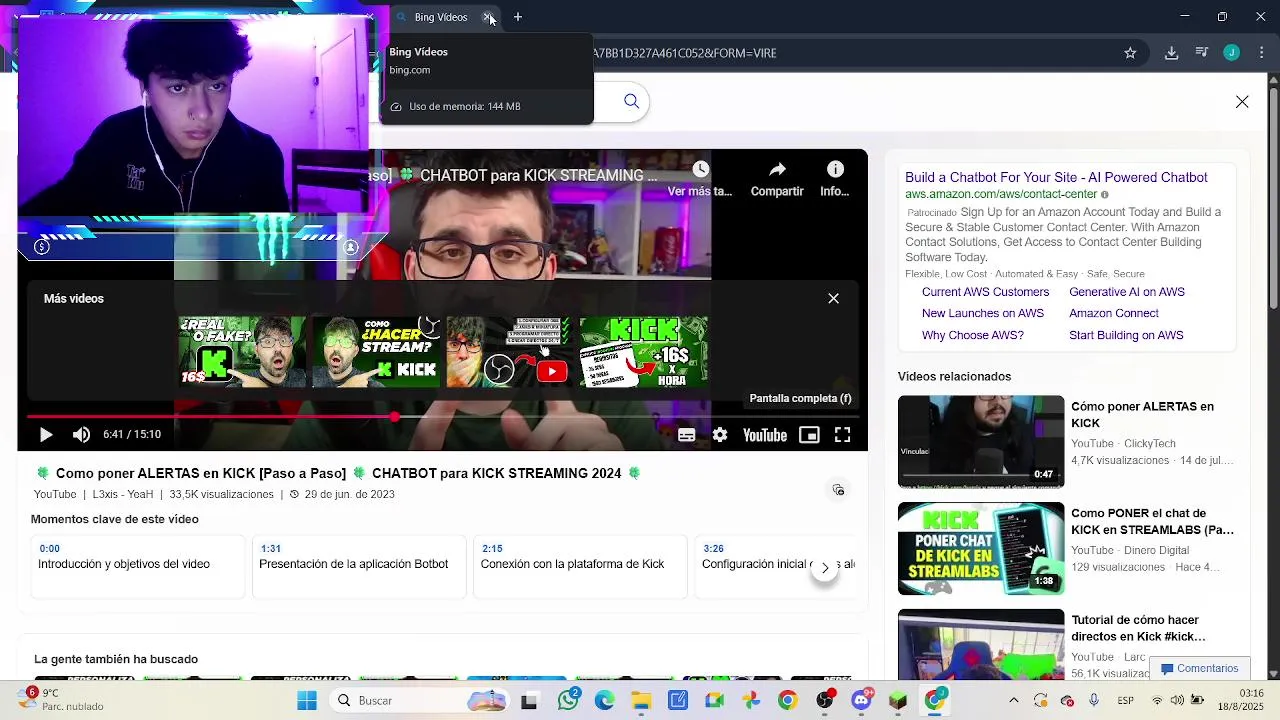
Task: Open the Start Building on AWS link
Action: pos(1126,335)
